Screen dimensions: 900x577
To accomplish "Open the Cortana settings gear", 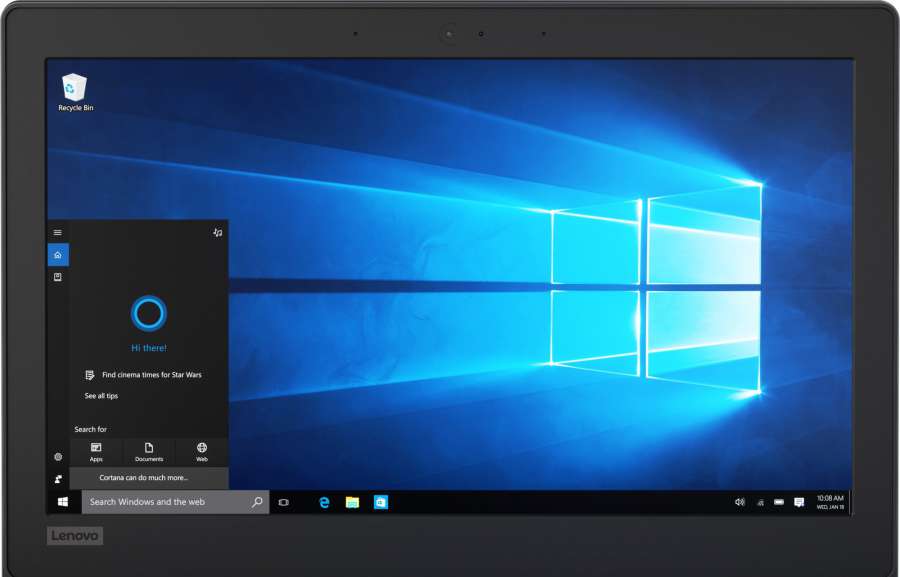I will (x=58, y=457).
